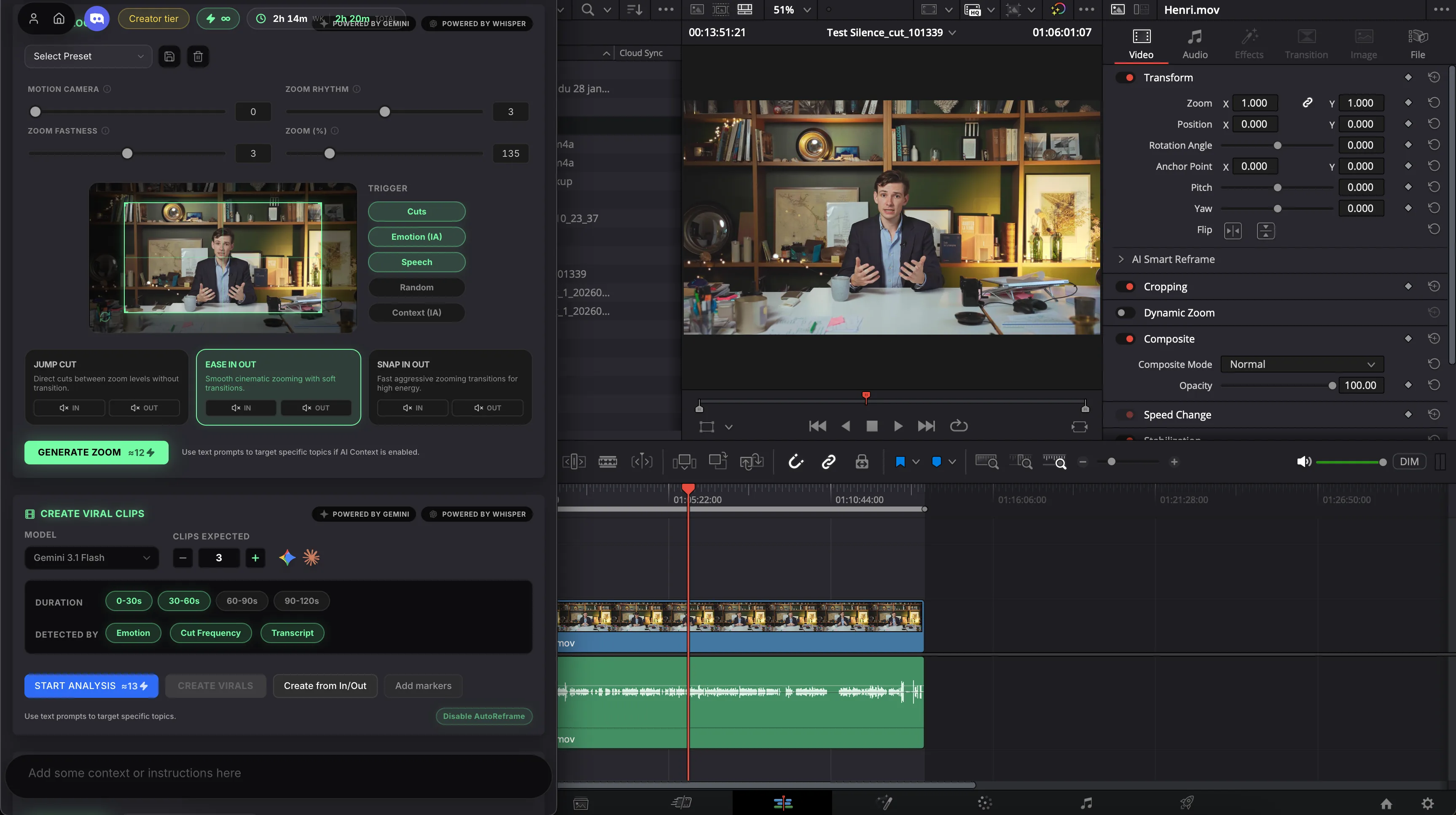
Task: Add keyframe for Zoom parameter
Action: [1408, 103]
